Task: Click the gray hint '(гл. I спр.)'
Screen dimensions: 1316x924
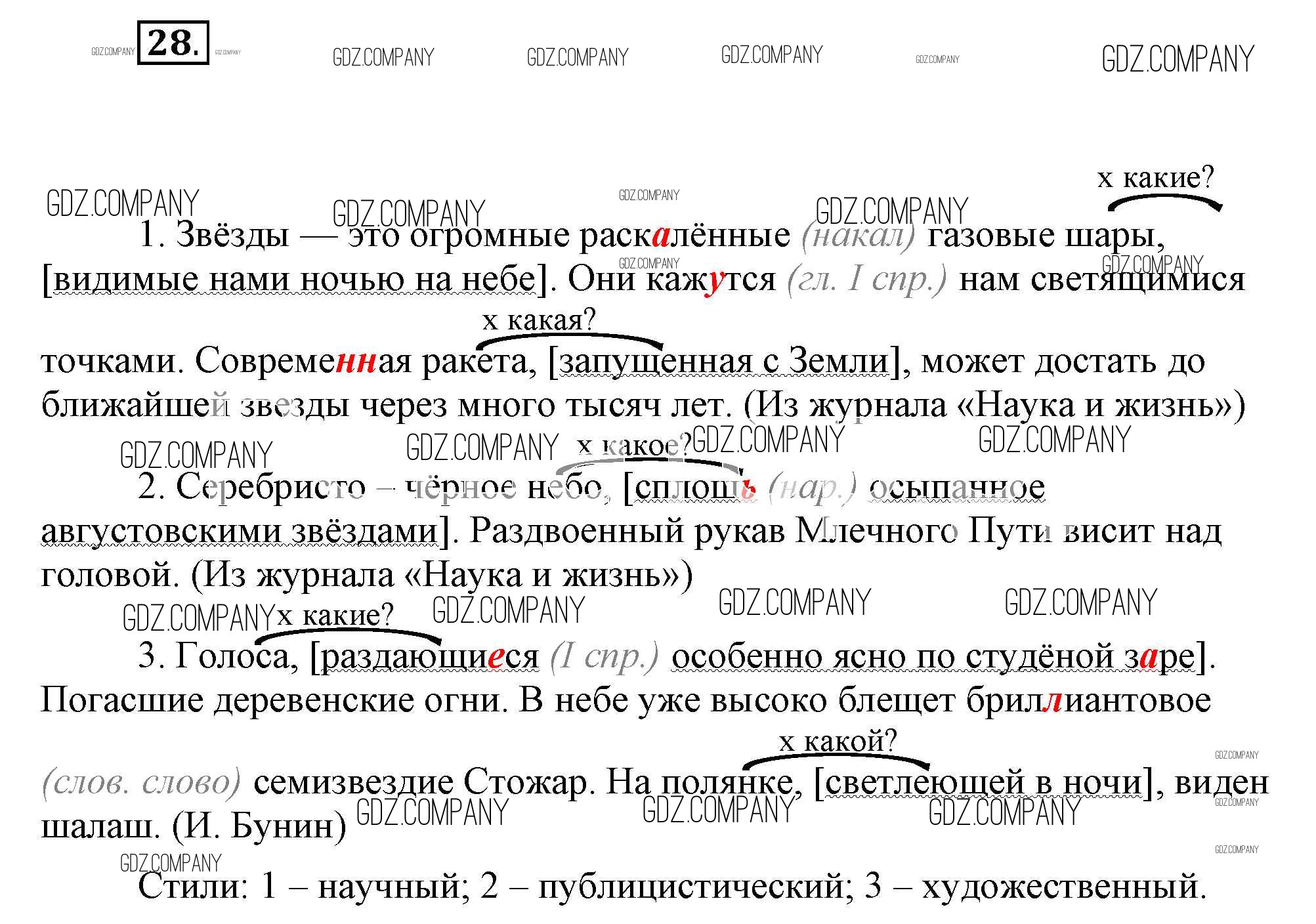Action: (x=867, y=280)
